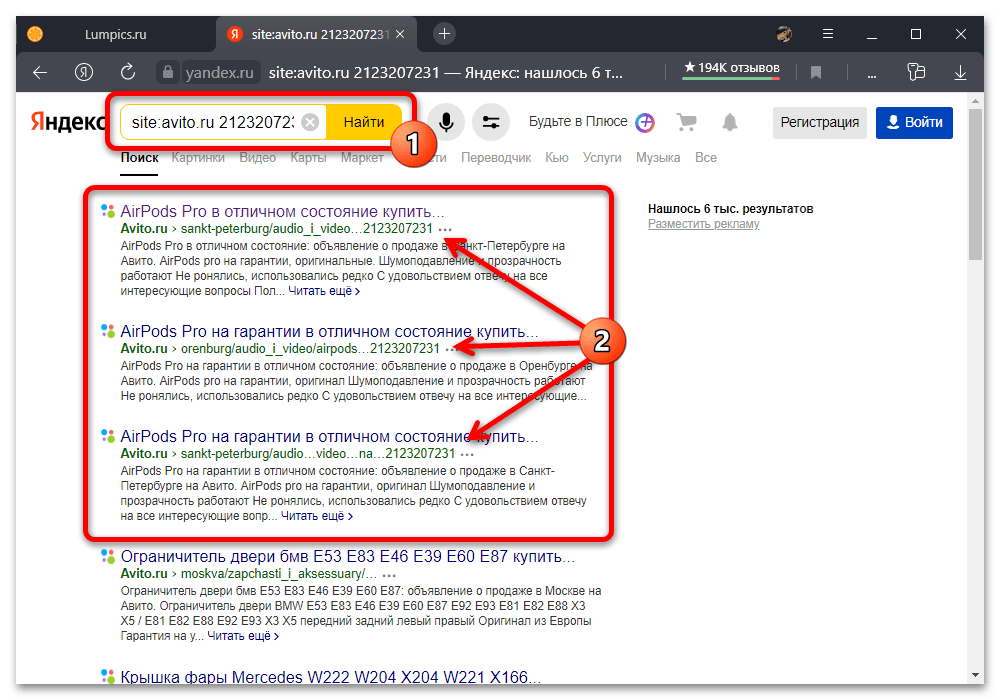Screen dimensions: 1000x700
Task: Open the browser downloads arrow icon
Action: coord(961,72)
